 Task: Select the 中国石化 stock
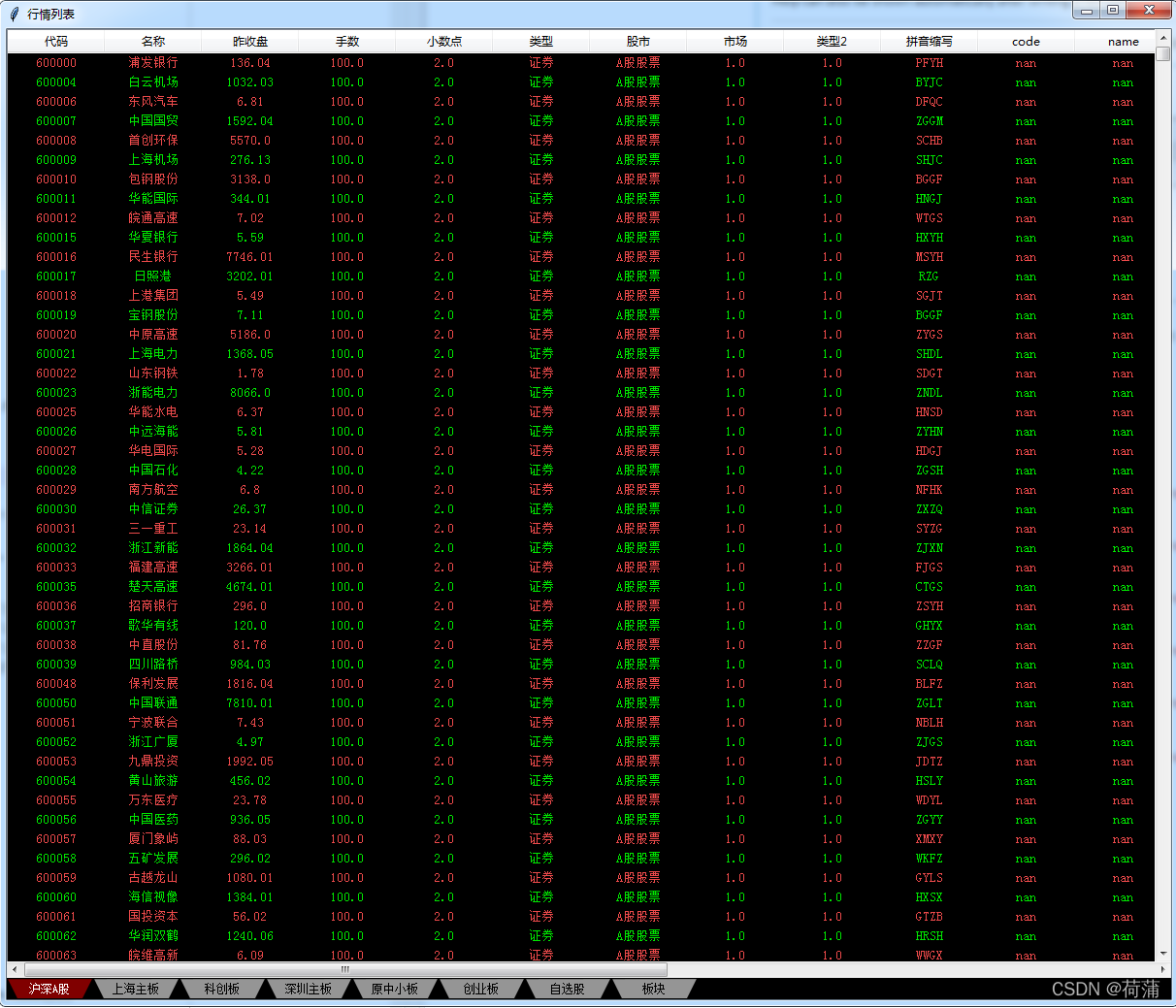pos(153,471)
